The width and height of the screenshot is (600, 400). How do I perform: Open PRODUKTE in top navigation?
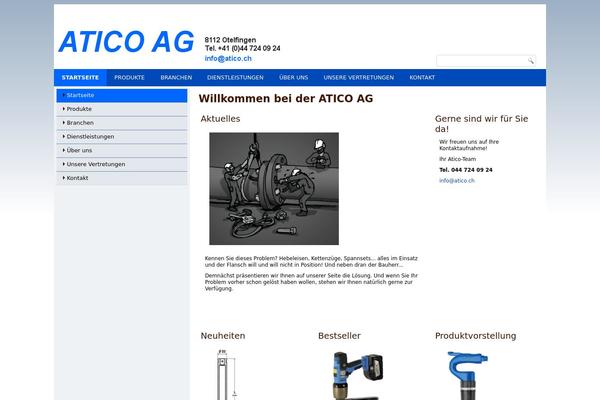[x=129, y=77]
